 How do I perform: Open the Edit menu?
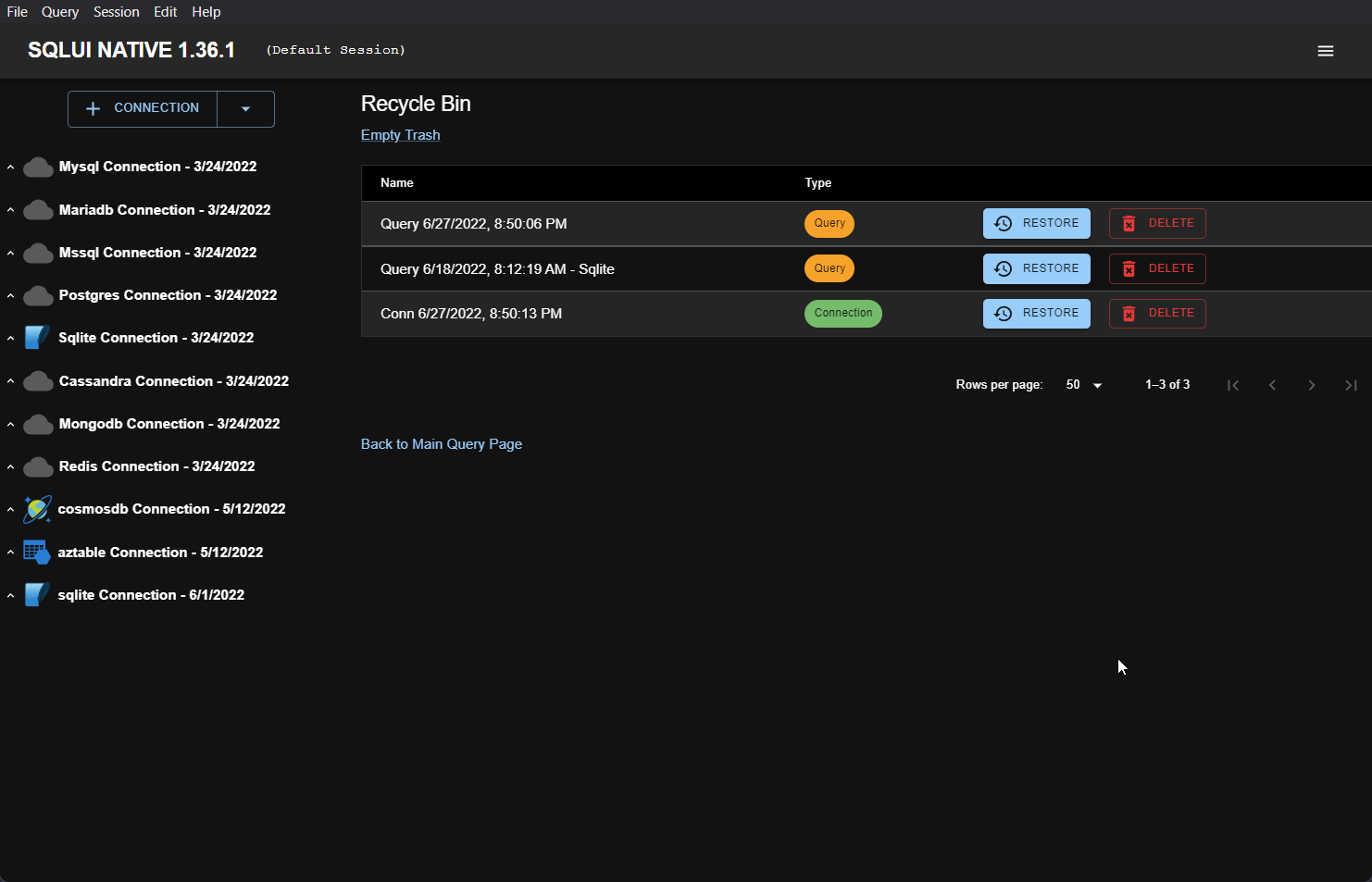(166, 12)
